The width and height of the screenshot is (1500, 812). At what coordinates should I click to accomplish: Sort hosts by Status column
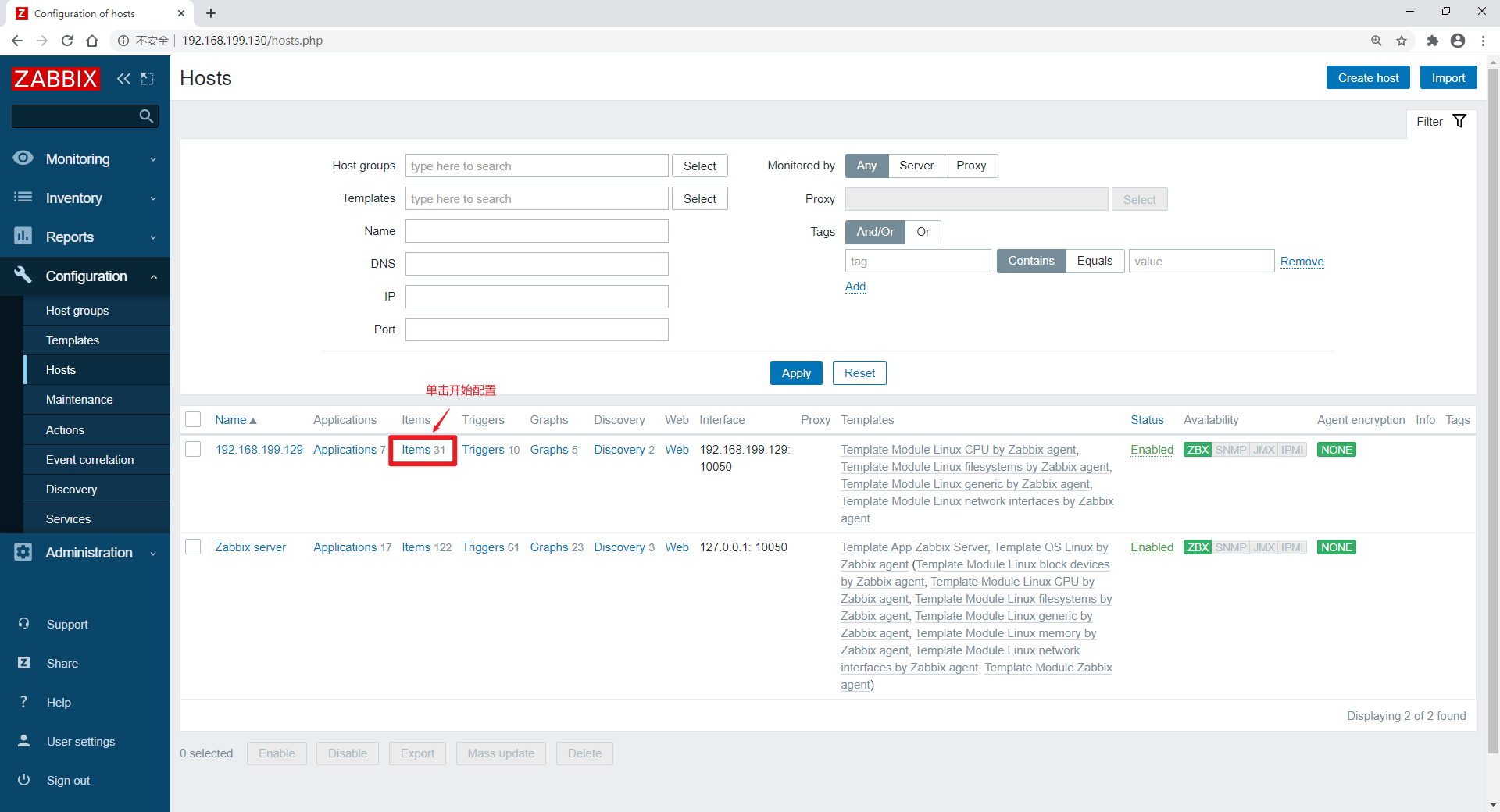1147,420
